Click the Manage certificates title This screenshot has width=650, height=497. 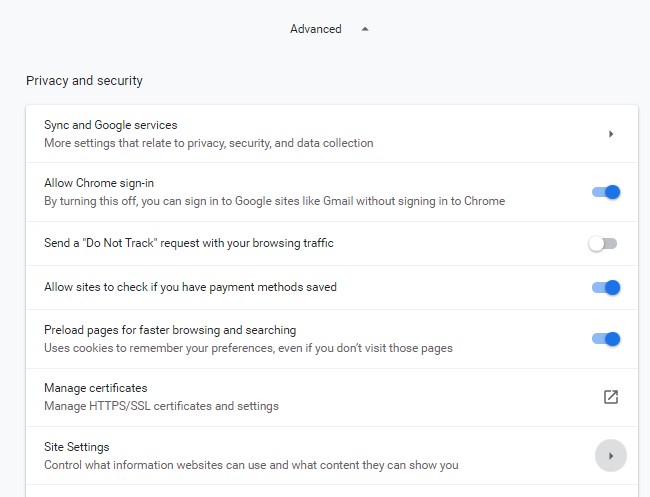pyautogui.click(x=96, y=388)
